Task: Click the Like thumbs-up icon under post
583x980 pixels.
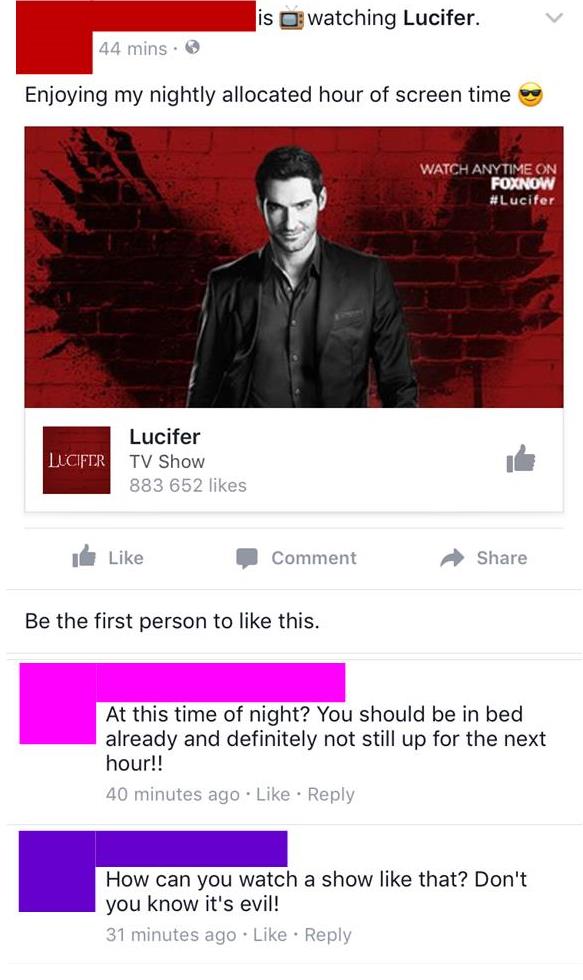Action: (x=84, y=556)
